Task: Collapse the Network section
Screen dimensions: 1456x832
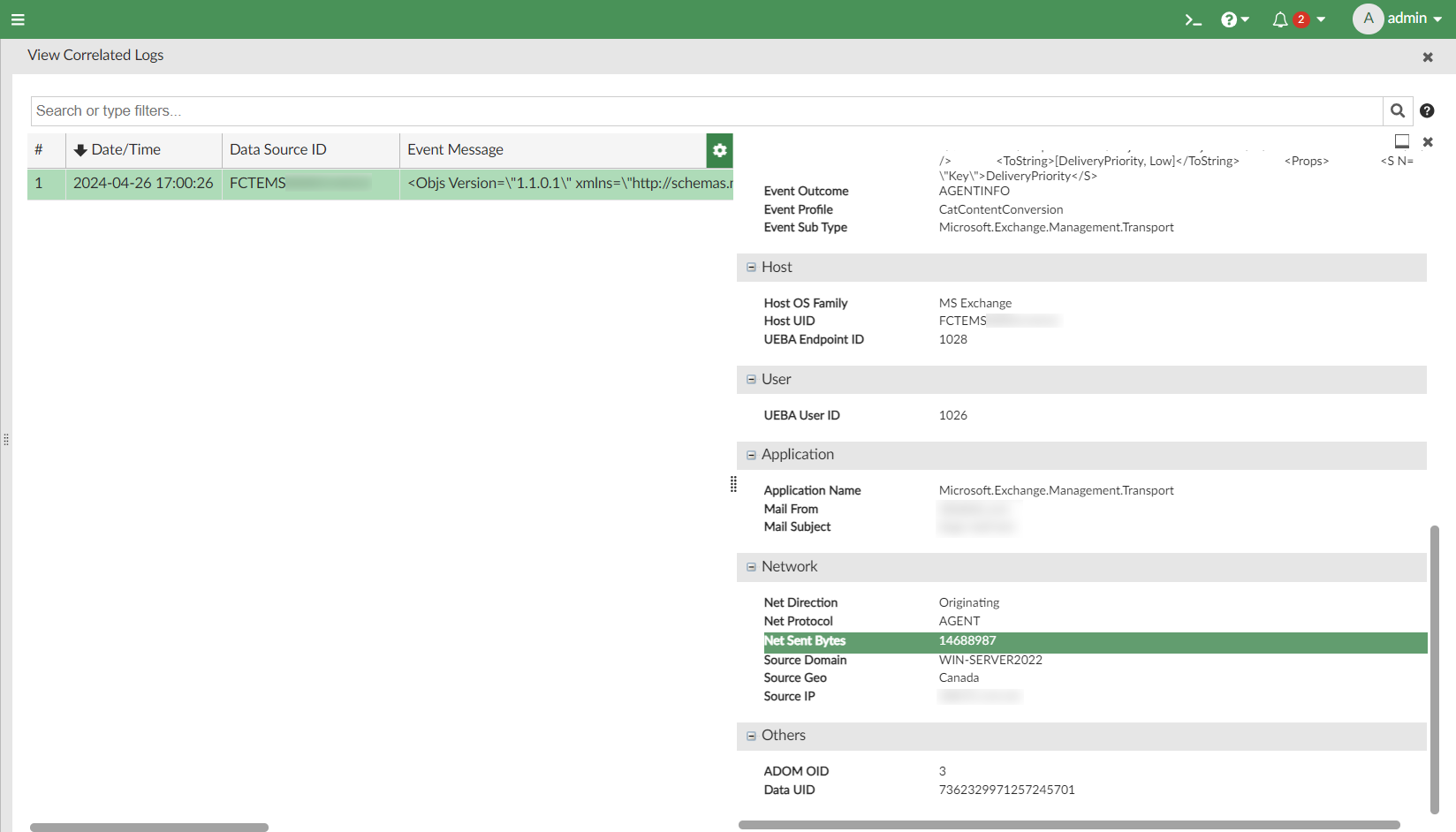Action: tap(751, 567)
